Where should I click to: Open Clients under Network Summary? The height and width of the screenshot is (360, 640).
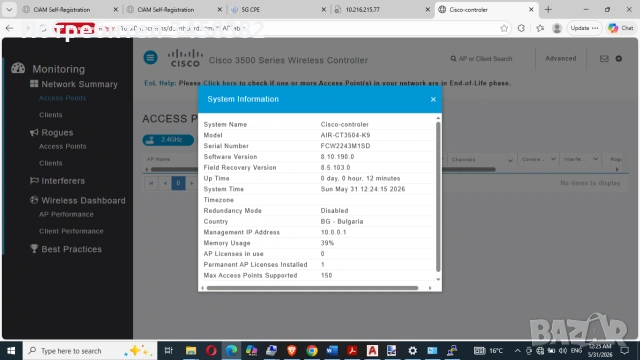pyautogui.click(x=51, y=115)
